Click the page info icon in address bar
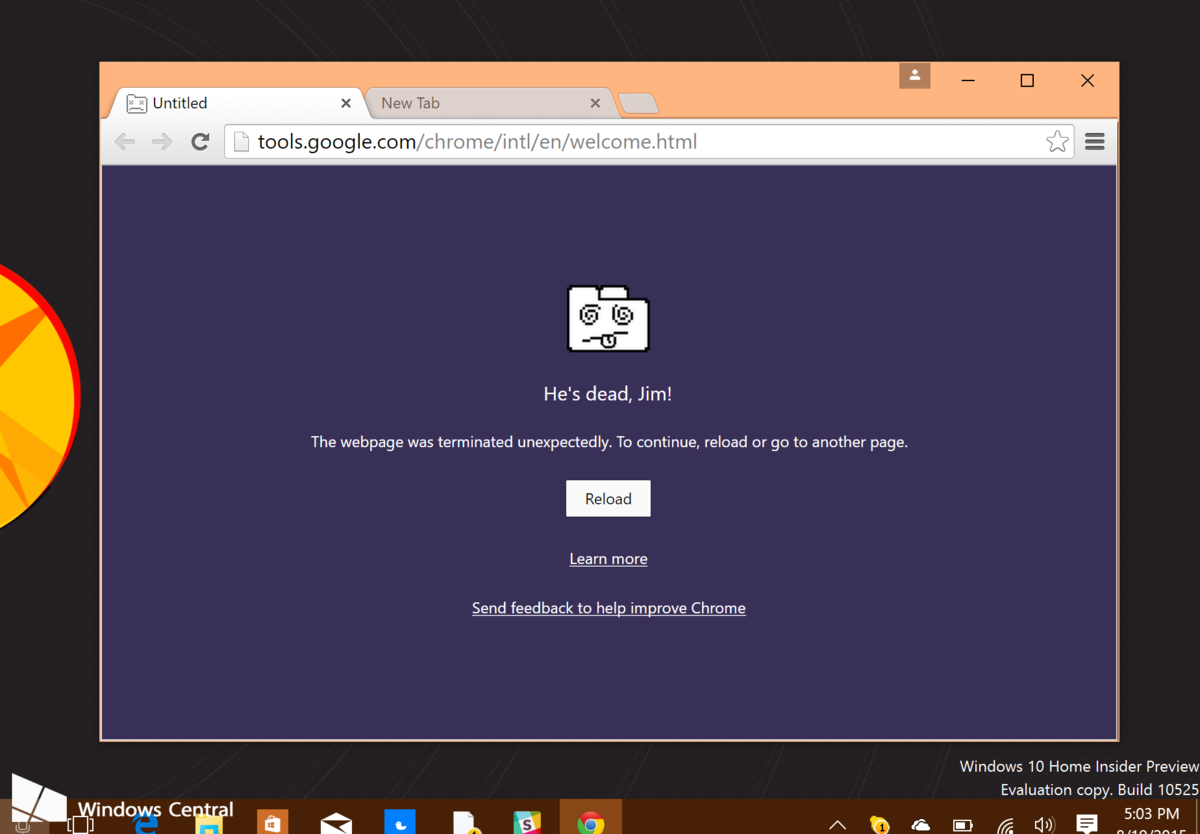The height and width of the screenshot is (834, 1200). [241, 142]
